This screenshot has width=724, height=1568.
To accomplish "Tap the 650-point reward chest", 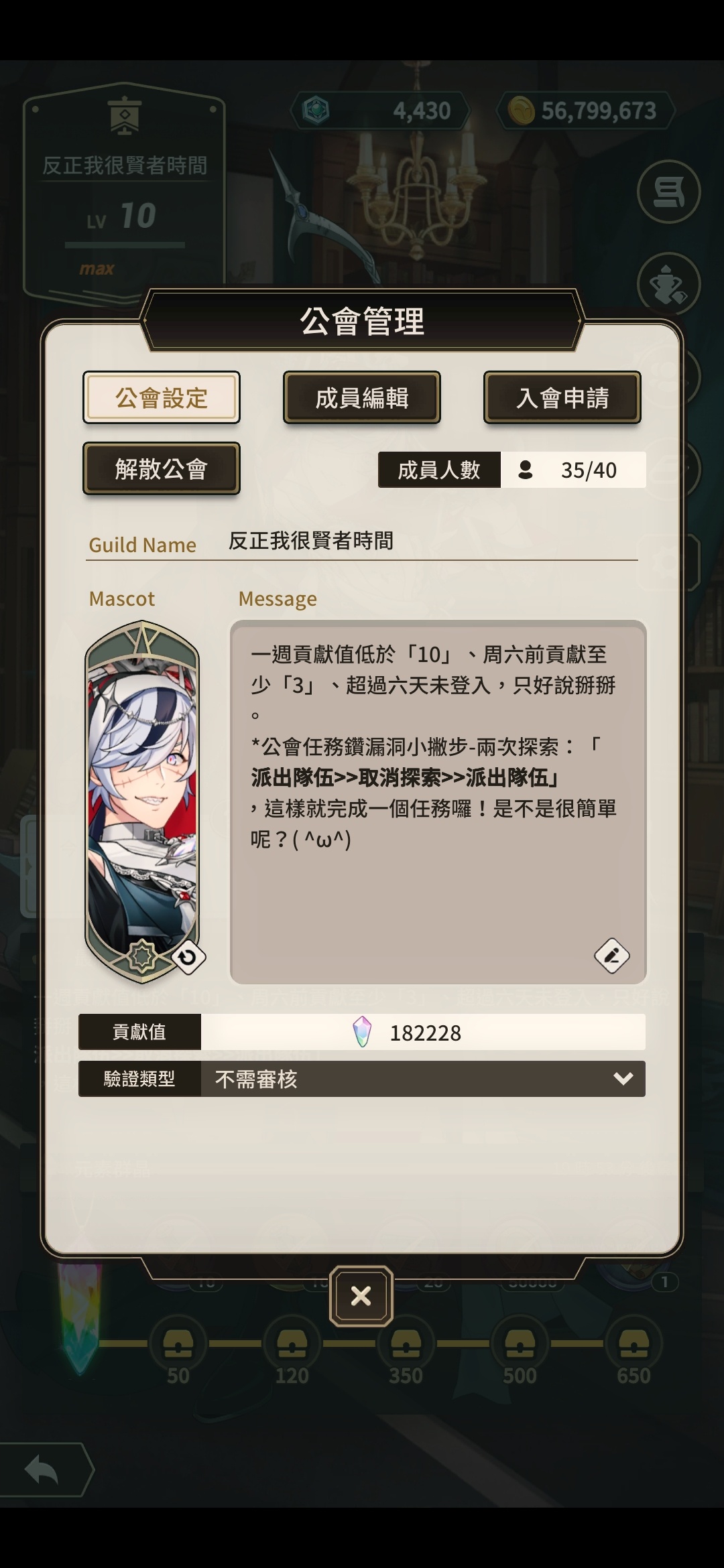I will click(x=634, y=1343).
